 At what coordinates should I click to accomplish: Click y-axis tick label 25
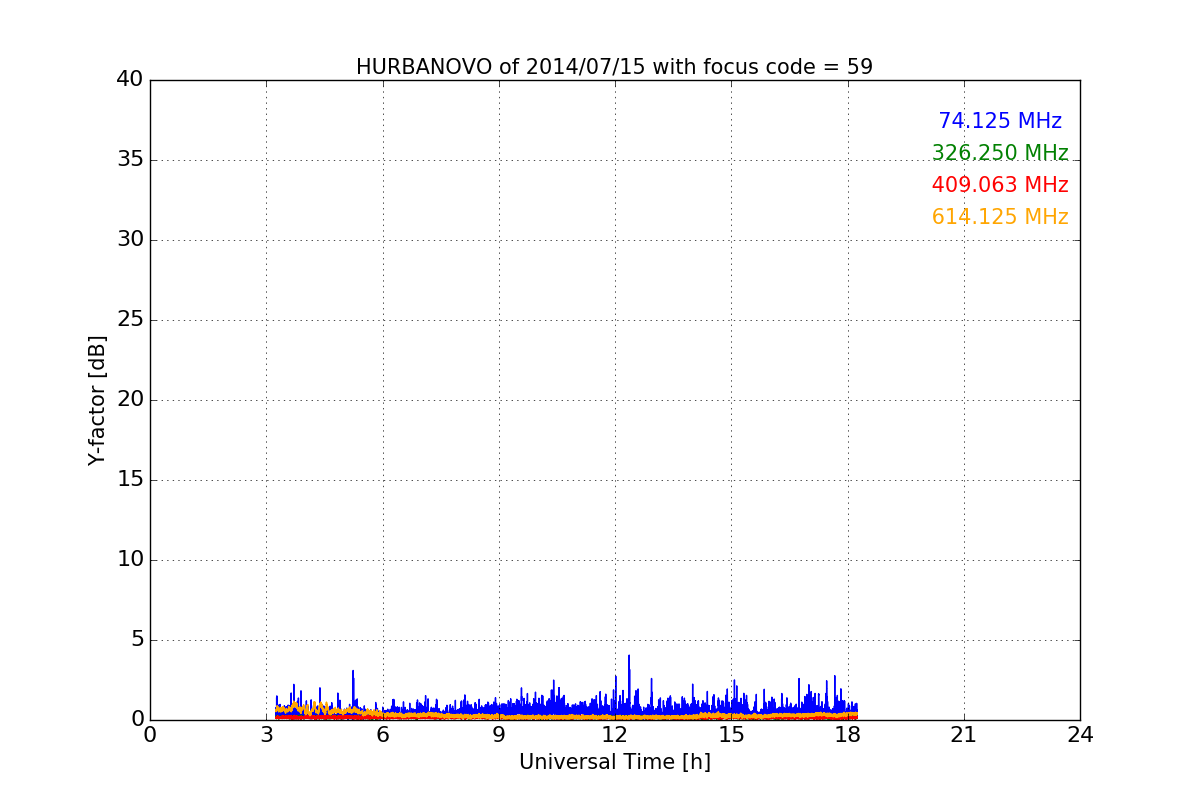pyautogui.click(x=130, y=319)
